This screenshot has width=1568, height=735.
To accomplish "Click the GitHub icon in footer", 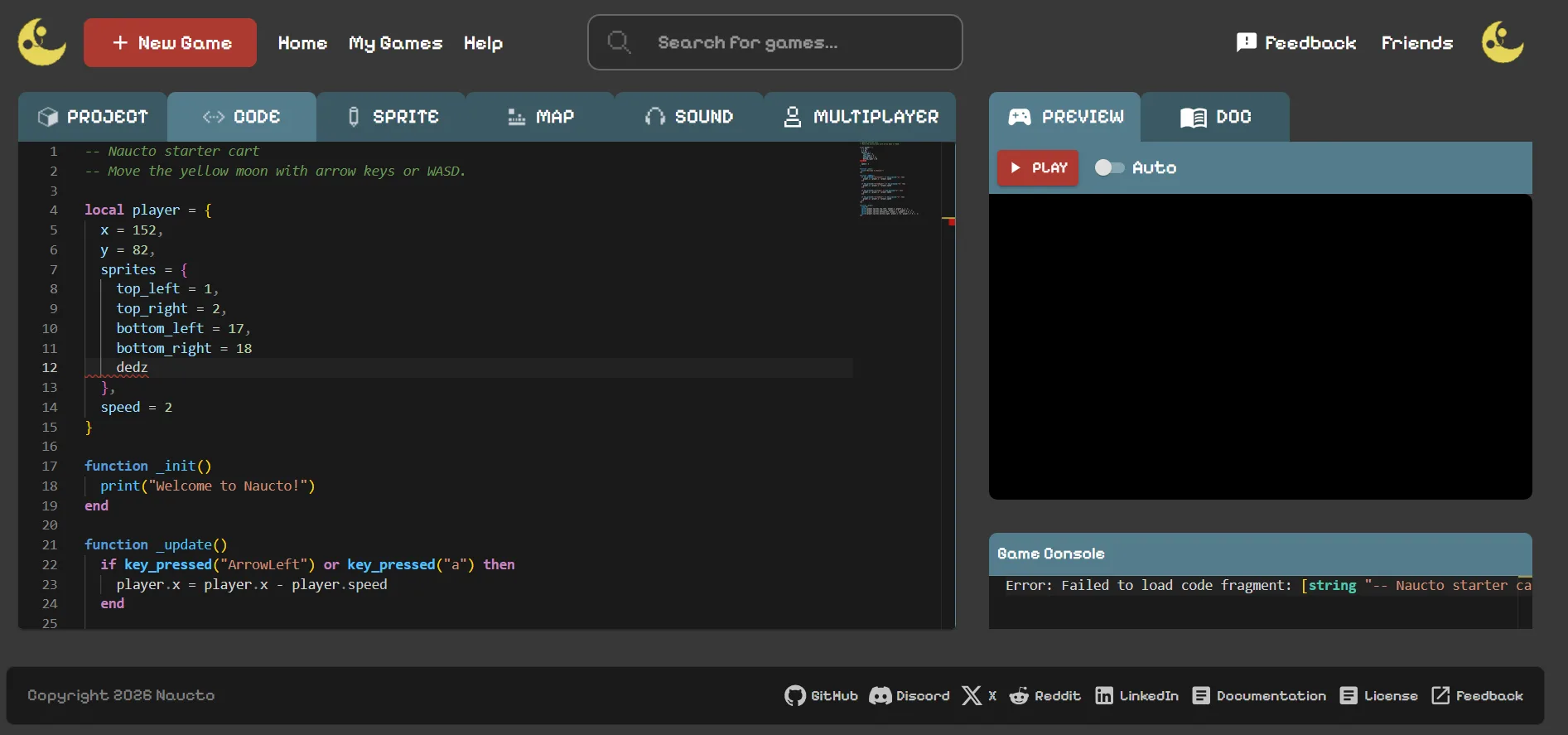I will coord(795,695).
